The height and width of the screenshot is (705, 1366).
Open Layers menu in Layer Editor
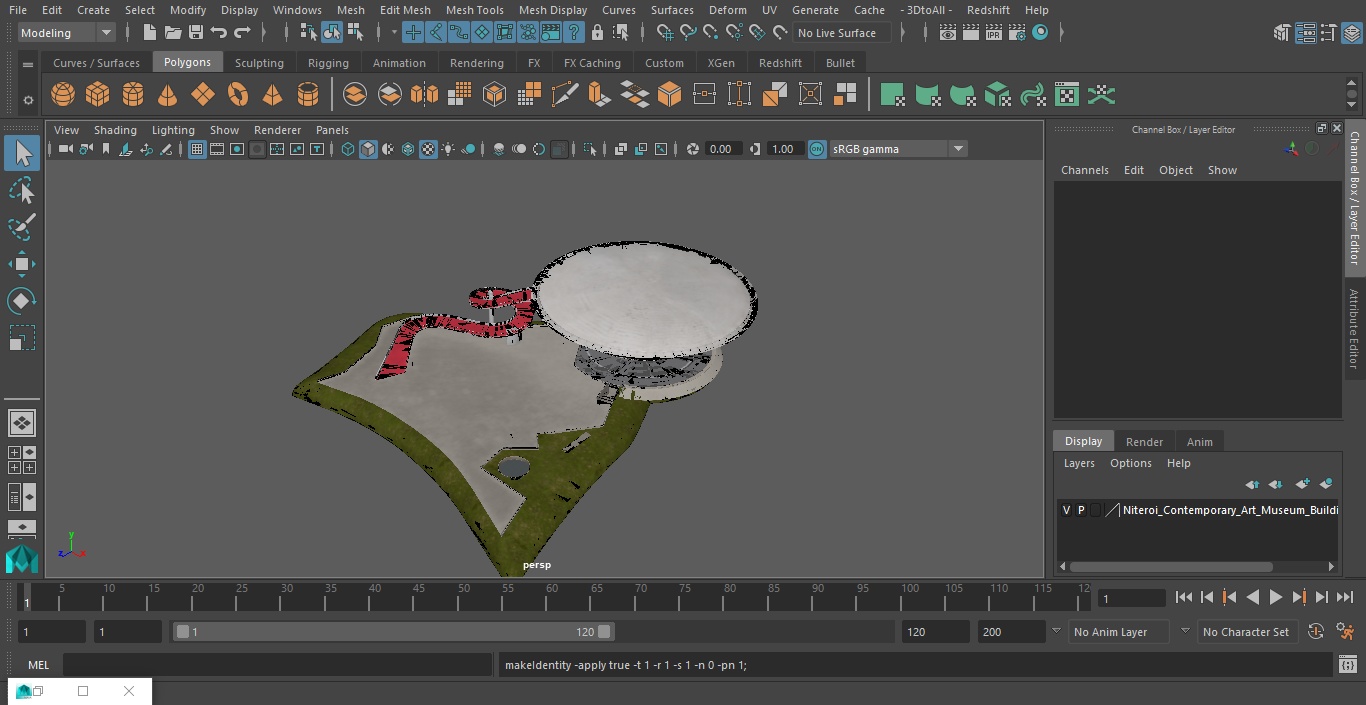pos(1079,463)
